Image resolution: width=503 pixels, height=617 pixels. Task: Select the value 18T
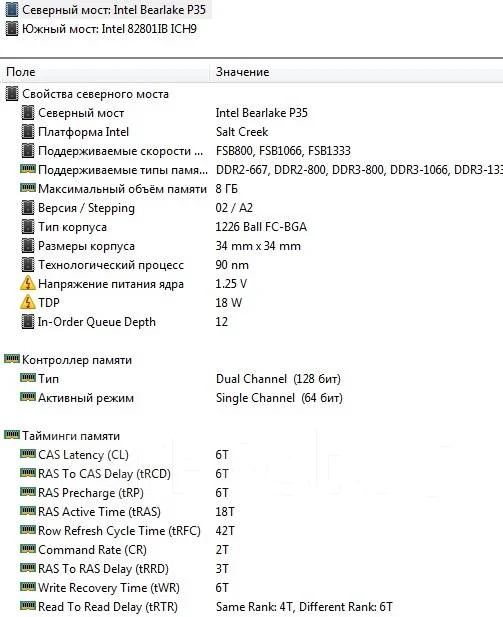[225, 512]
